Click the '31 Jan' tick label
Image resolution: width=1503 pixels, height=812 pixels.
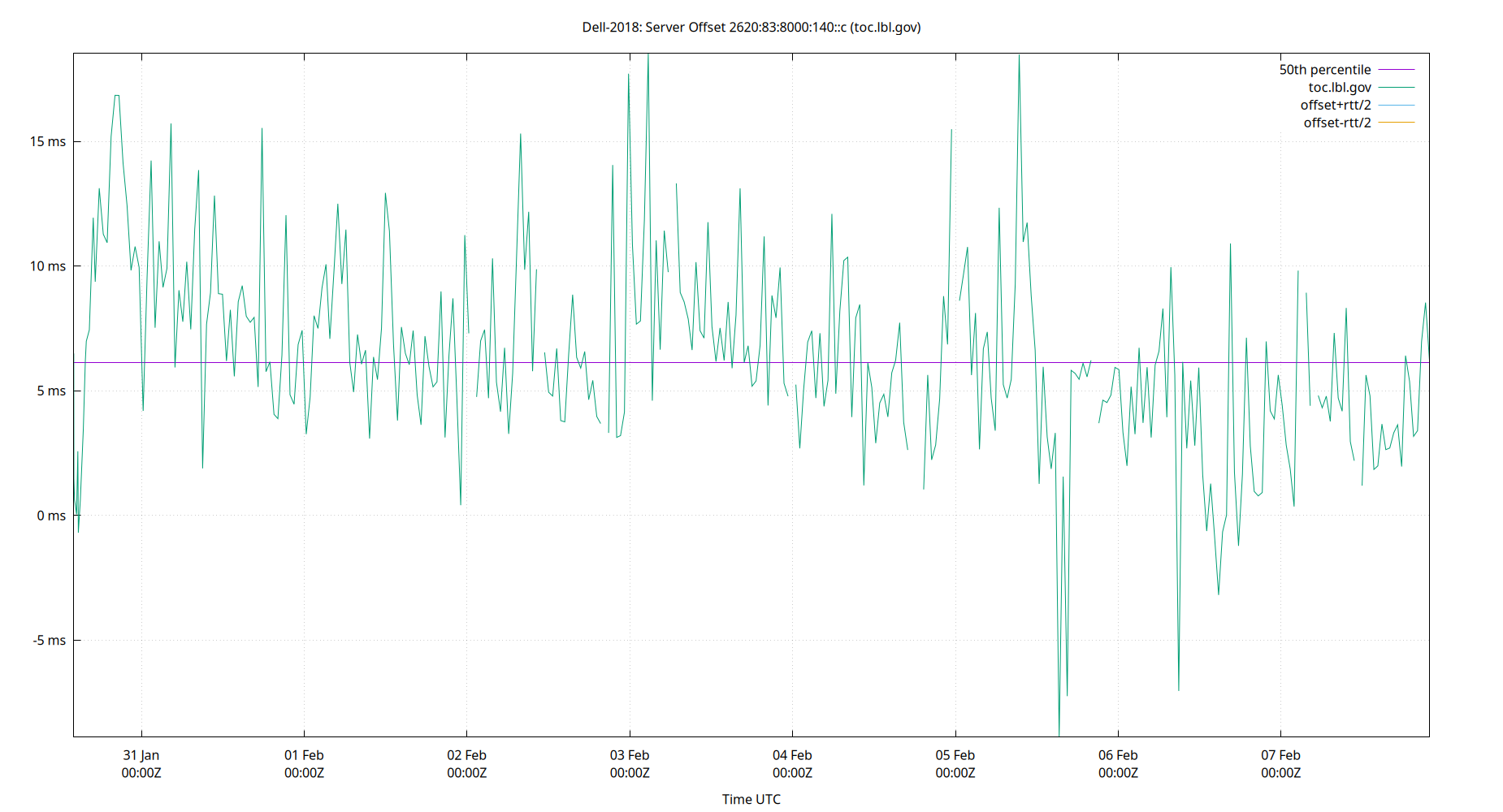[141, 754]
